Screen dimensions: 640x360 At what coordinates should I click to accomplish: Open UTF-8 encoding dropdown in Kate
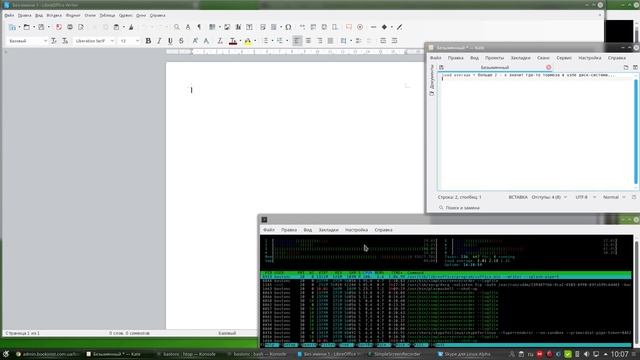(x=586, y=197)
